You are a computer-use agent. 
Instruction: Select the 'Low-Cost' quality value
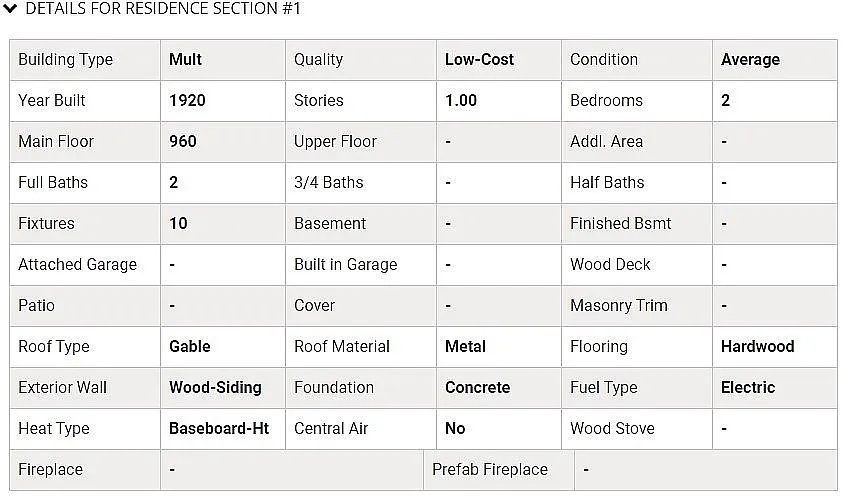479,59
